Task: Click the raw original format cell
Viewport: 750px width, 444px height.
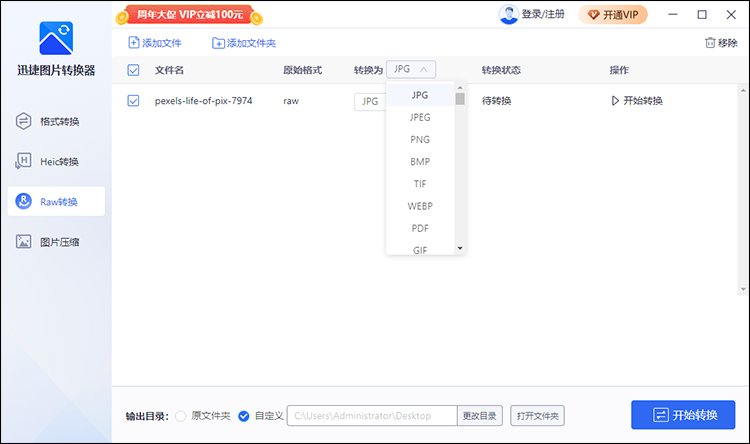Action: point(291,101)
